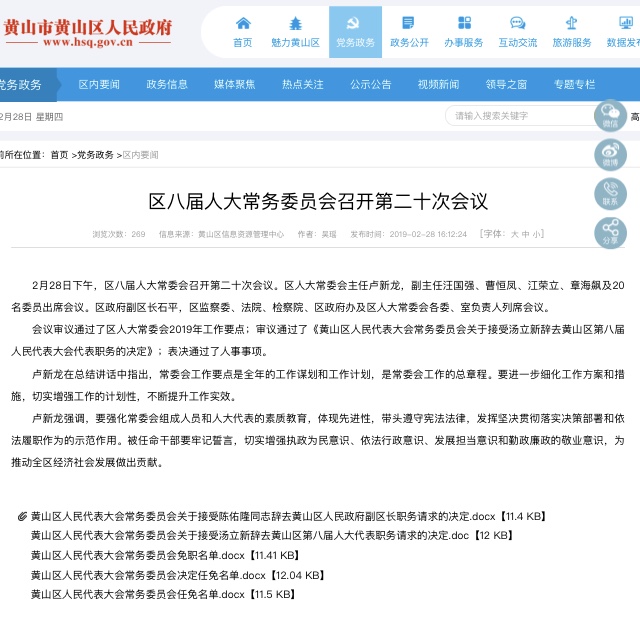Click the 分享 share floating button

pyautogui.click(x=610, y=233)
